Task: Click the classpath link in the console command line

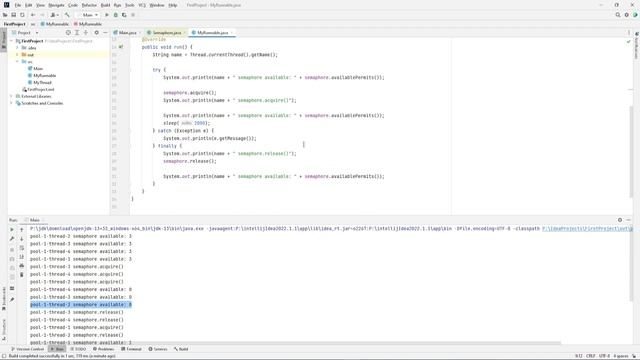Action: pos(587,229)
